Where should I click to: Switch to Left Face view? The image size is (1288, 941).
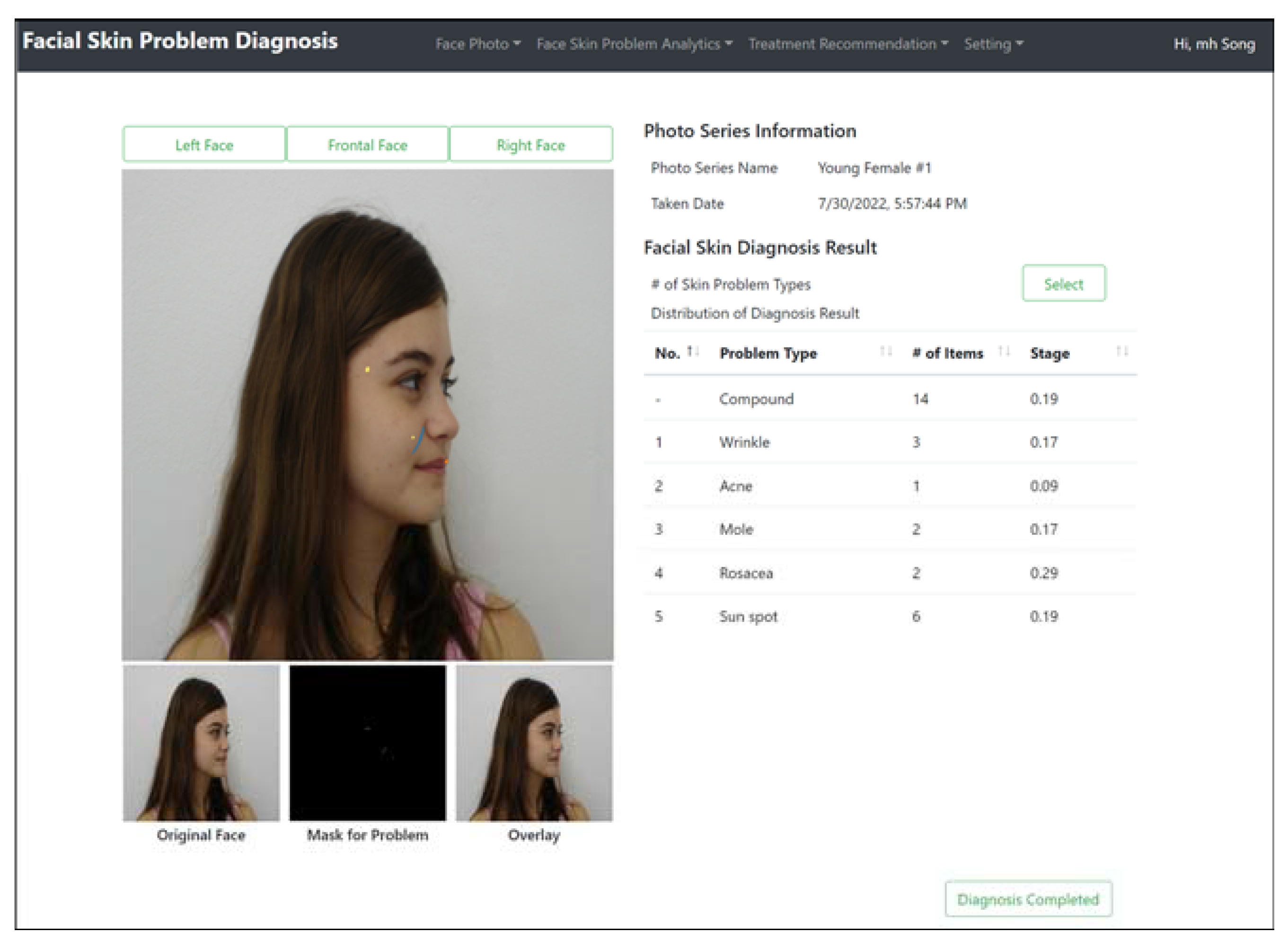[x=204, y=145]
